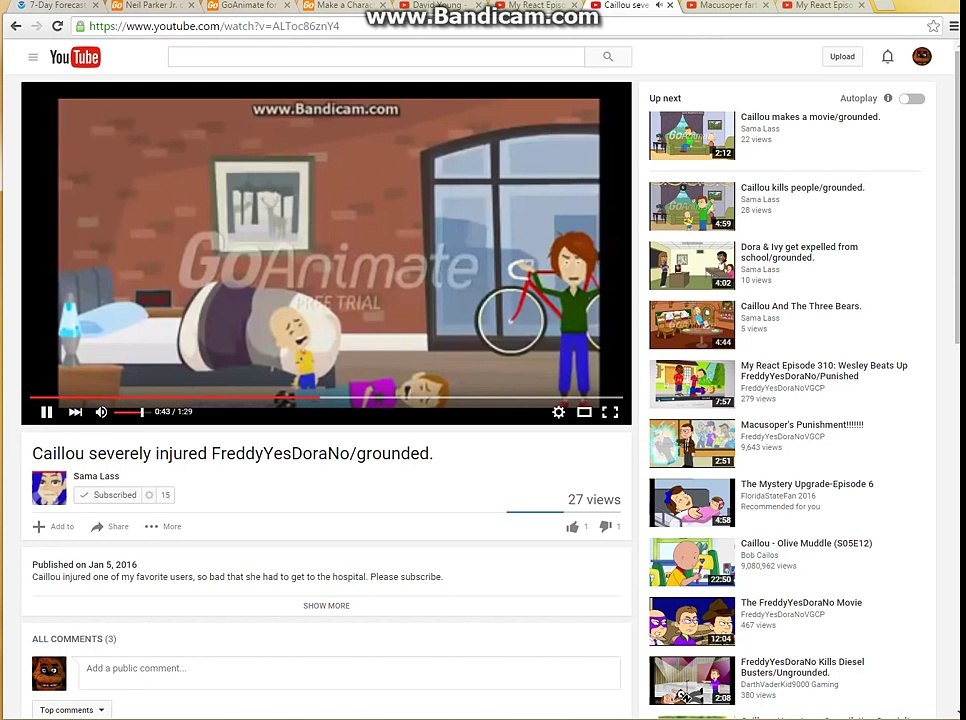Open Sama Lass channel name link

[x=96, y=476]
